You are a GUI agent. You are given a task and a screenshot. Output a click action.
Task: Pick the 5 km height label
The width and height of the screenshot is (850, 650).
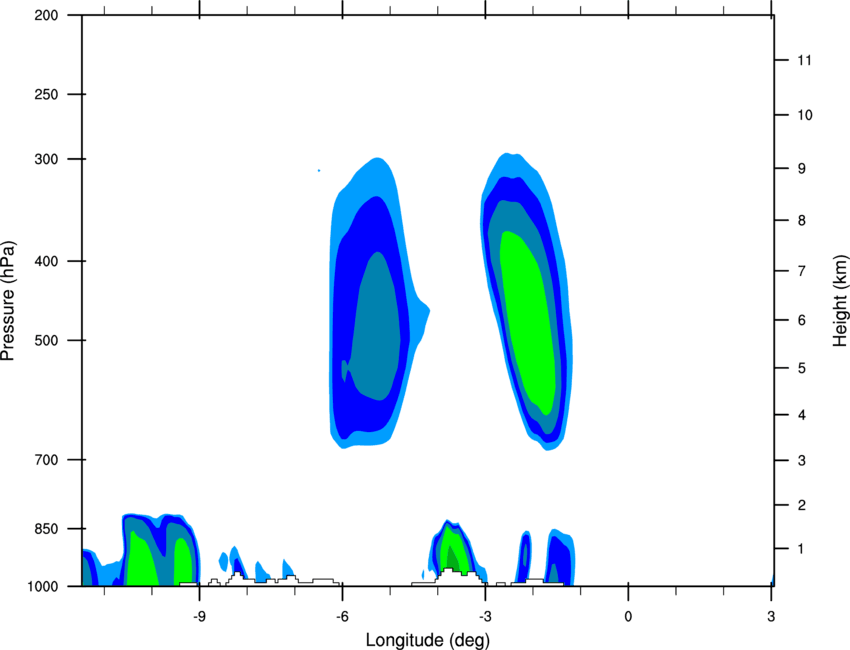coord(802,368)
